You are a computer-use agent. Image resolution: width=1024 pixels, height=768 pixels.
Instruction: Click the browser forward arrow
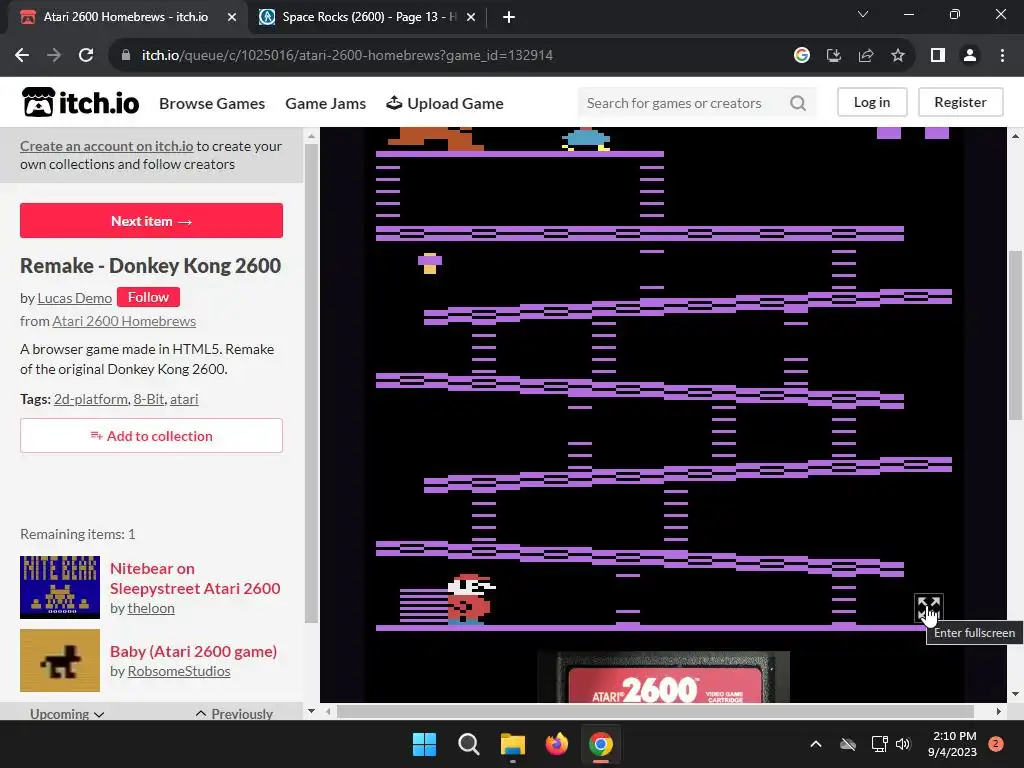coord(54,56)
